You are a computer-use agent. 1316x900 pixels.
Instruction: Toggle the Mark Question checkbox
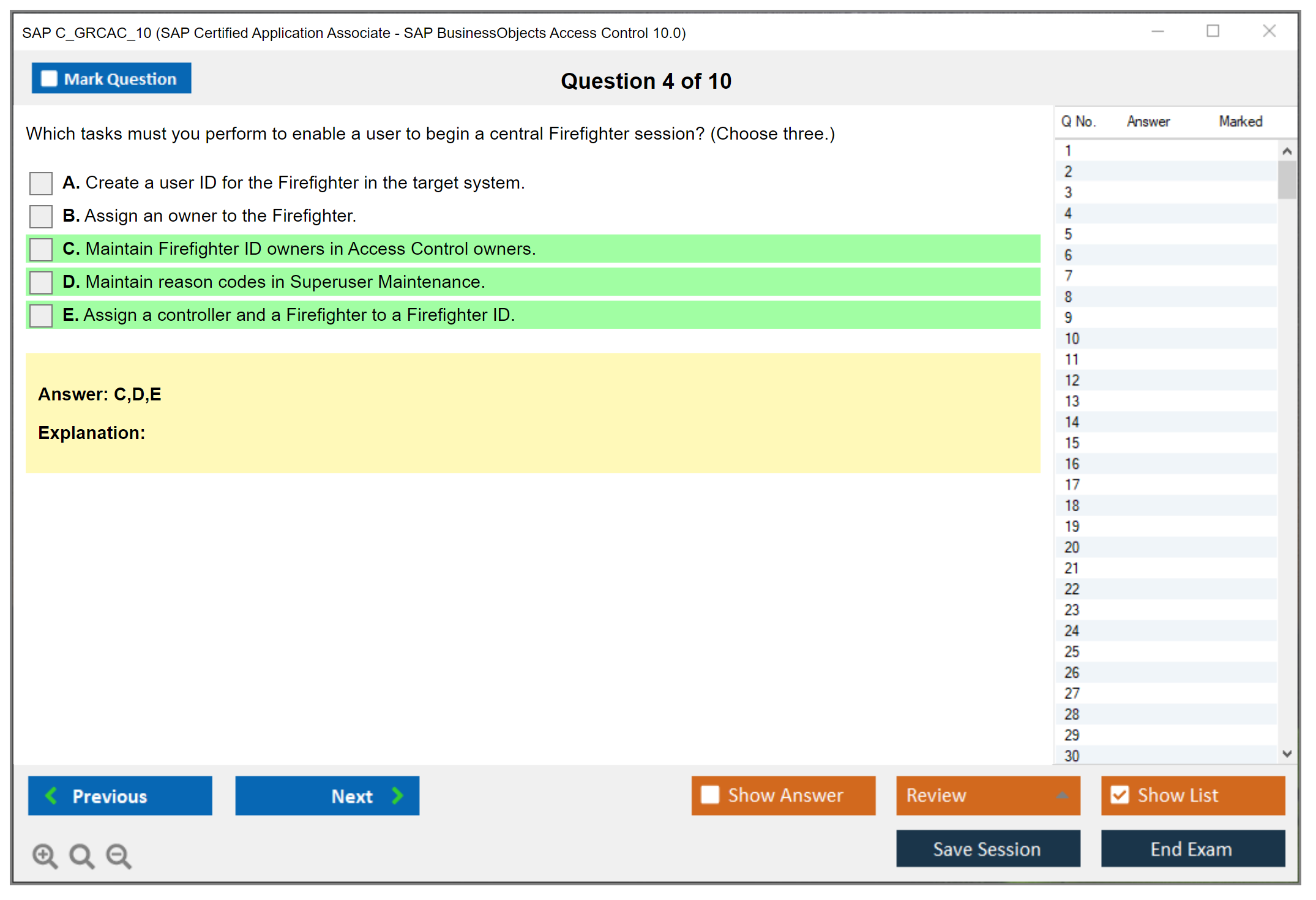click(49, 79)
